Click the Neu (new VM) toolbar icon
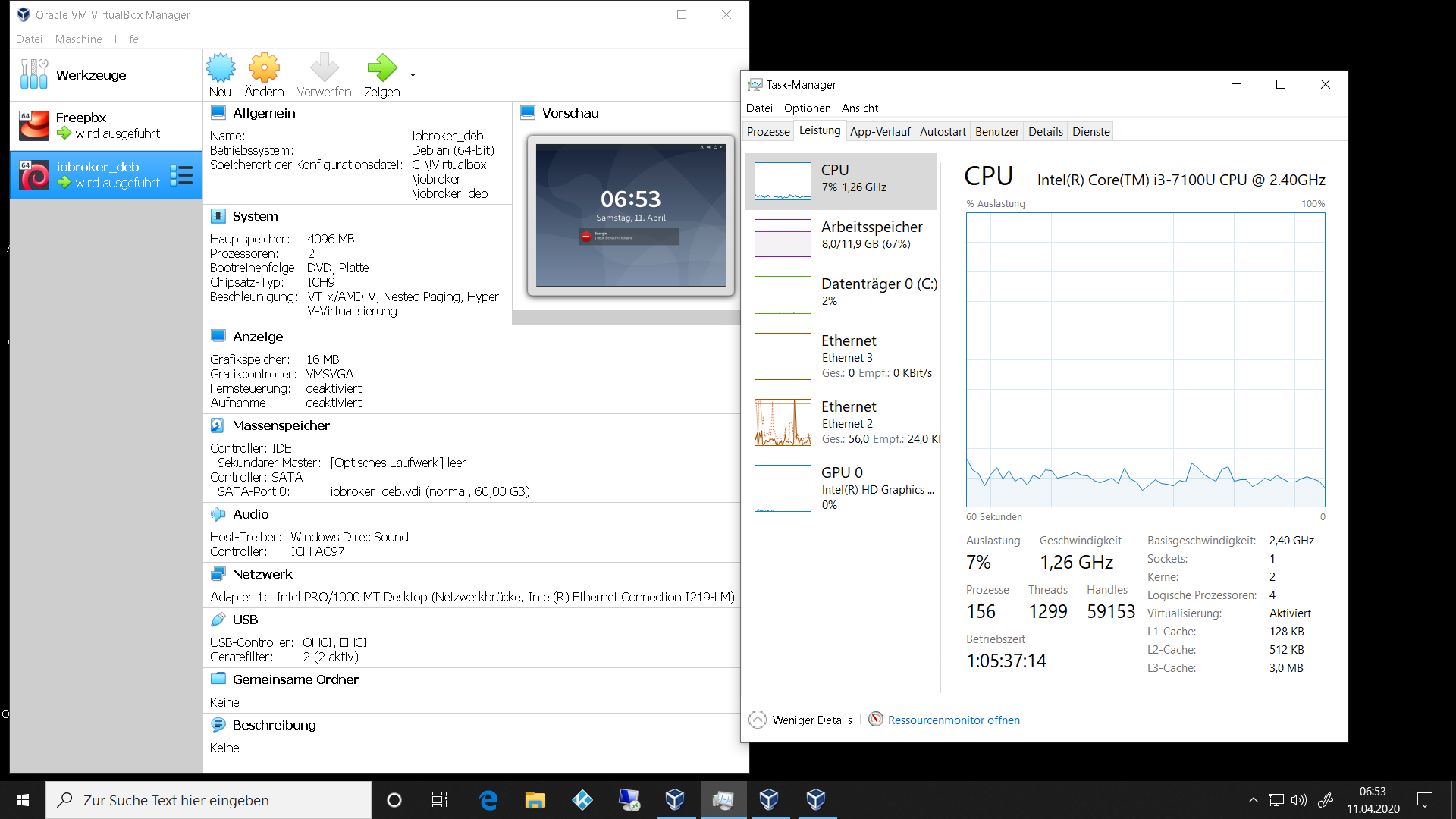Image resolution: width=1456 pixels, height=819 pixels. pos(221,68)
